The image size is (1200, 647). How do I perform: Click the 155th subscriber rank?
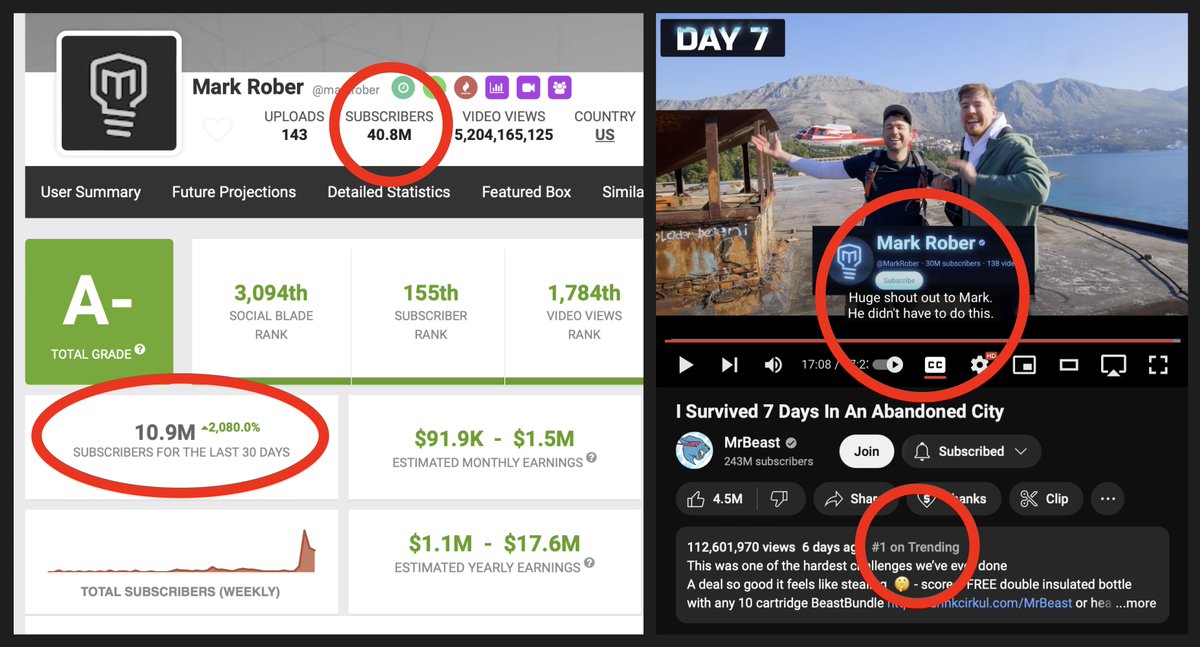pos(431,293)
